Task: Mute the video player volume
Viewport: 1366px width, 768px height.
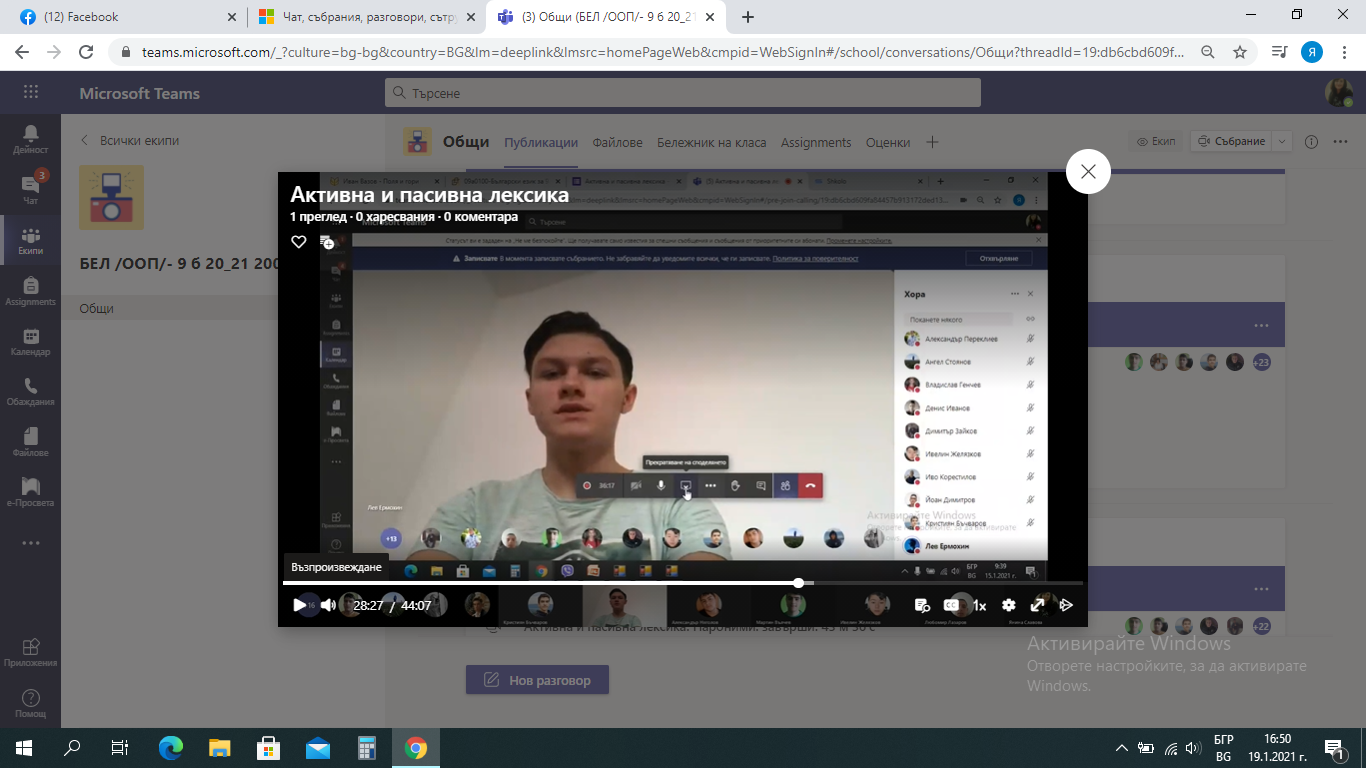Action: point(328,605)
